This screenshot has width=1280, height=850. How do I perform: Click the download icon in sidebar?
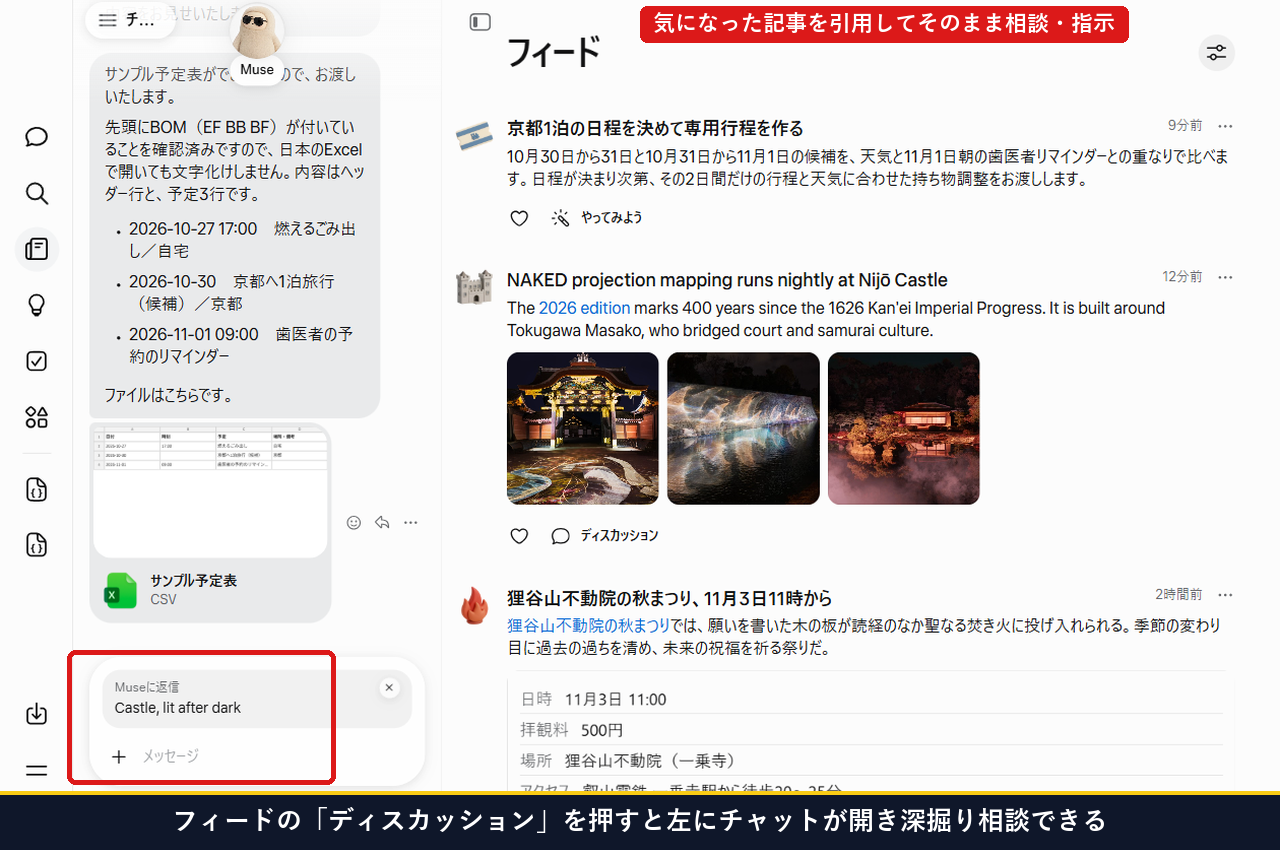click(x=37, y=714)
